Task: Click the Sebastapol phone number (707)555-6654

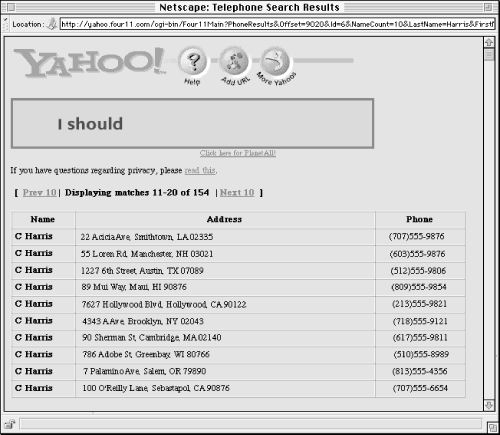Action: tap(420, 388)
